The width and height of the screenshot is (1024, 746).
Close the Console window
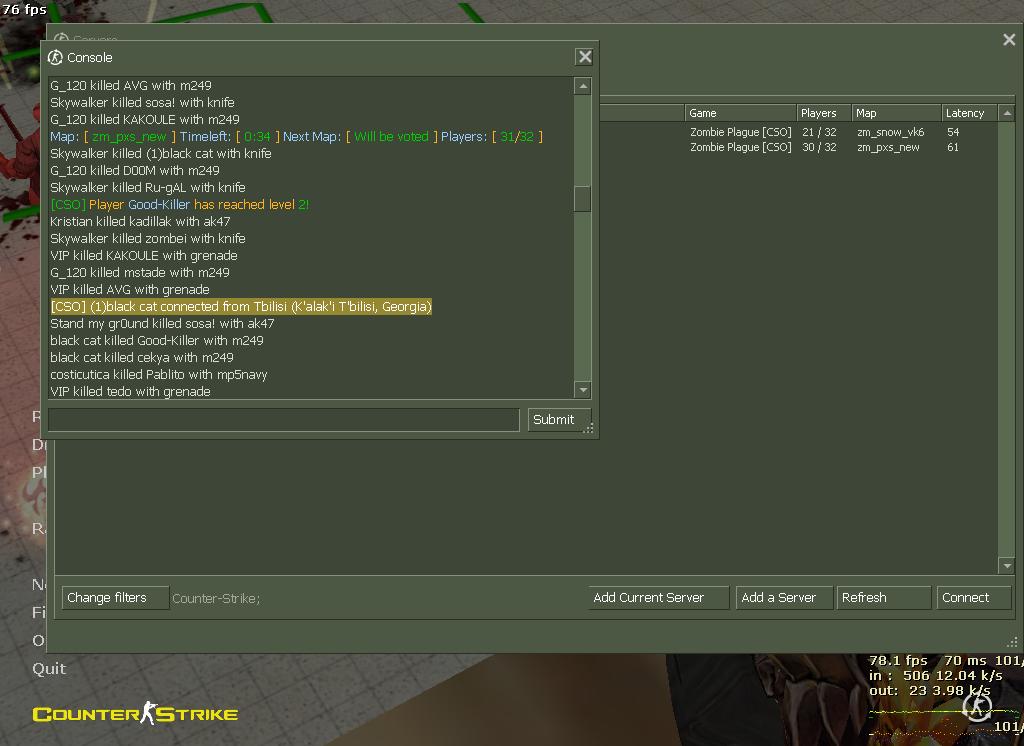point(585,57)
